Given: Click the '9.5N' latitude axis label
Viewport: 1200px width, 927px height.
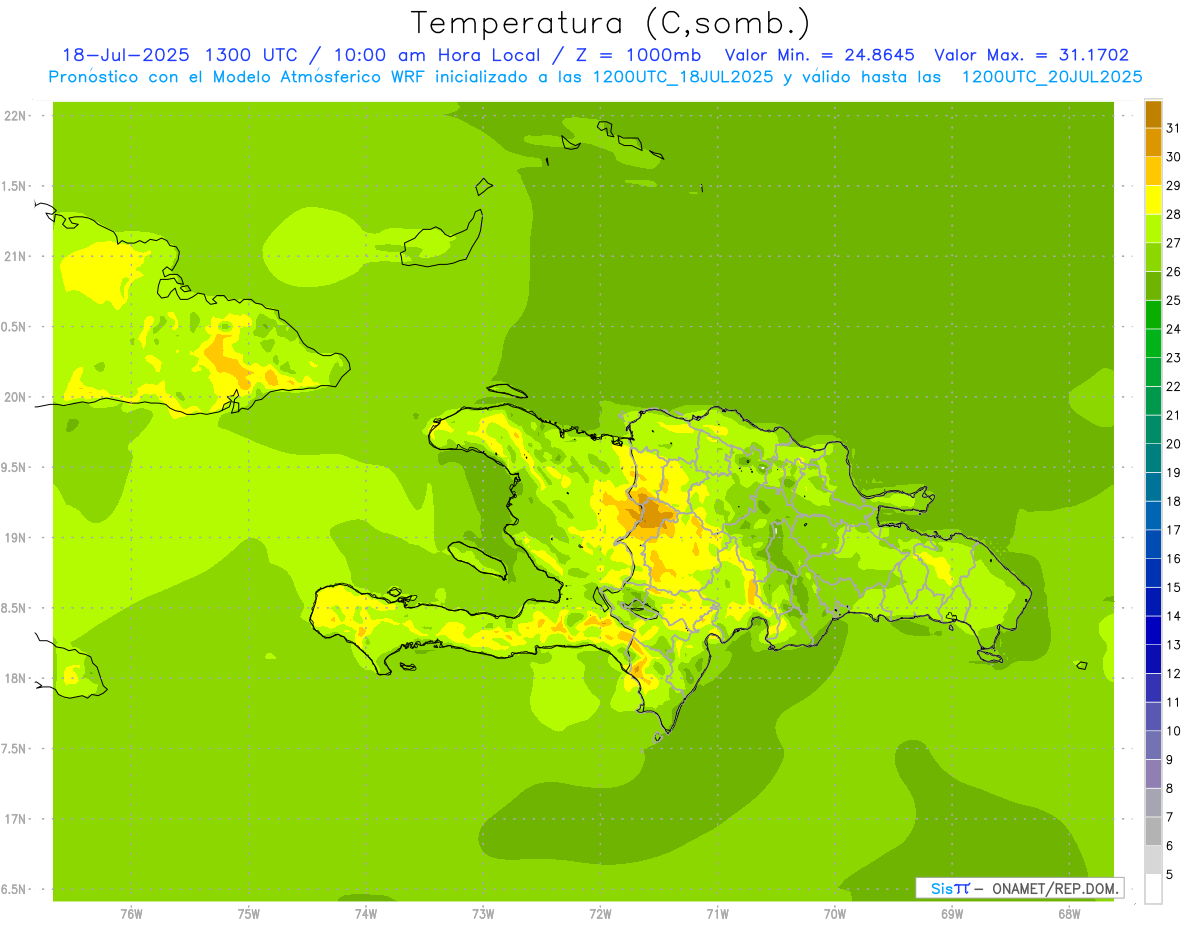Looking at the screenshot, I should pos(14,467).
